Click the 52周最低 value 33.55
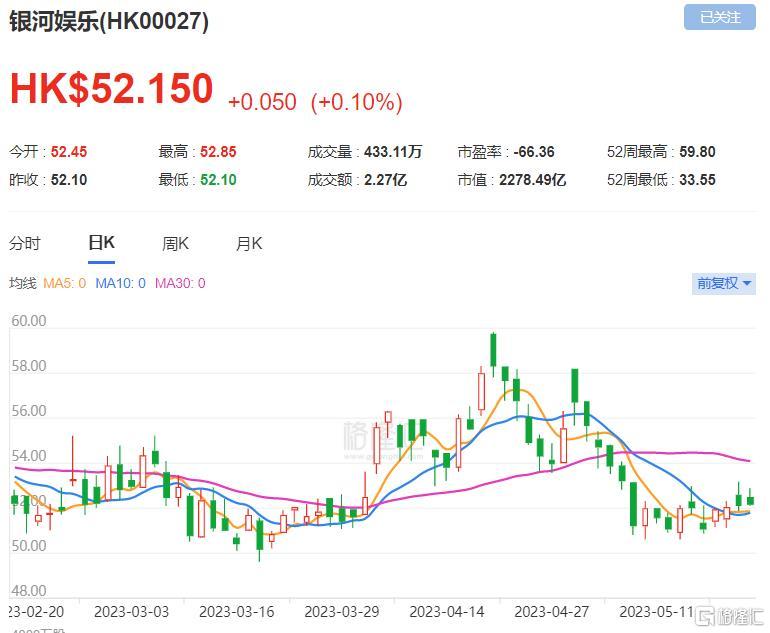Image resolution: width=770 pixels, height=633 pixels. coord(697,180)
